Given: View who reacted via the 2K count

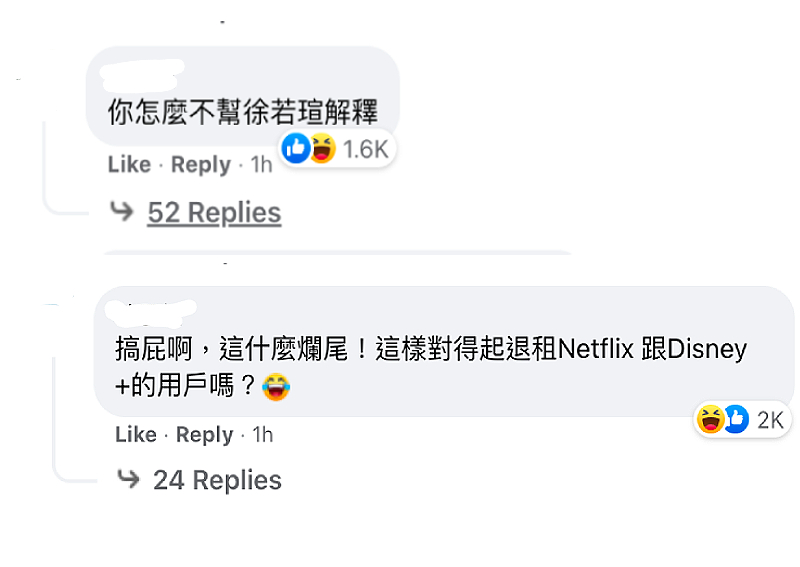Looking at the screenshot, I should (769, 420).
